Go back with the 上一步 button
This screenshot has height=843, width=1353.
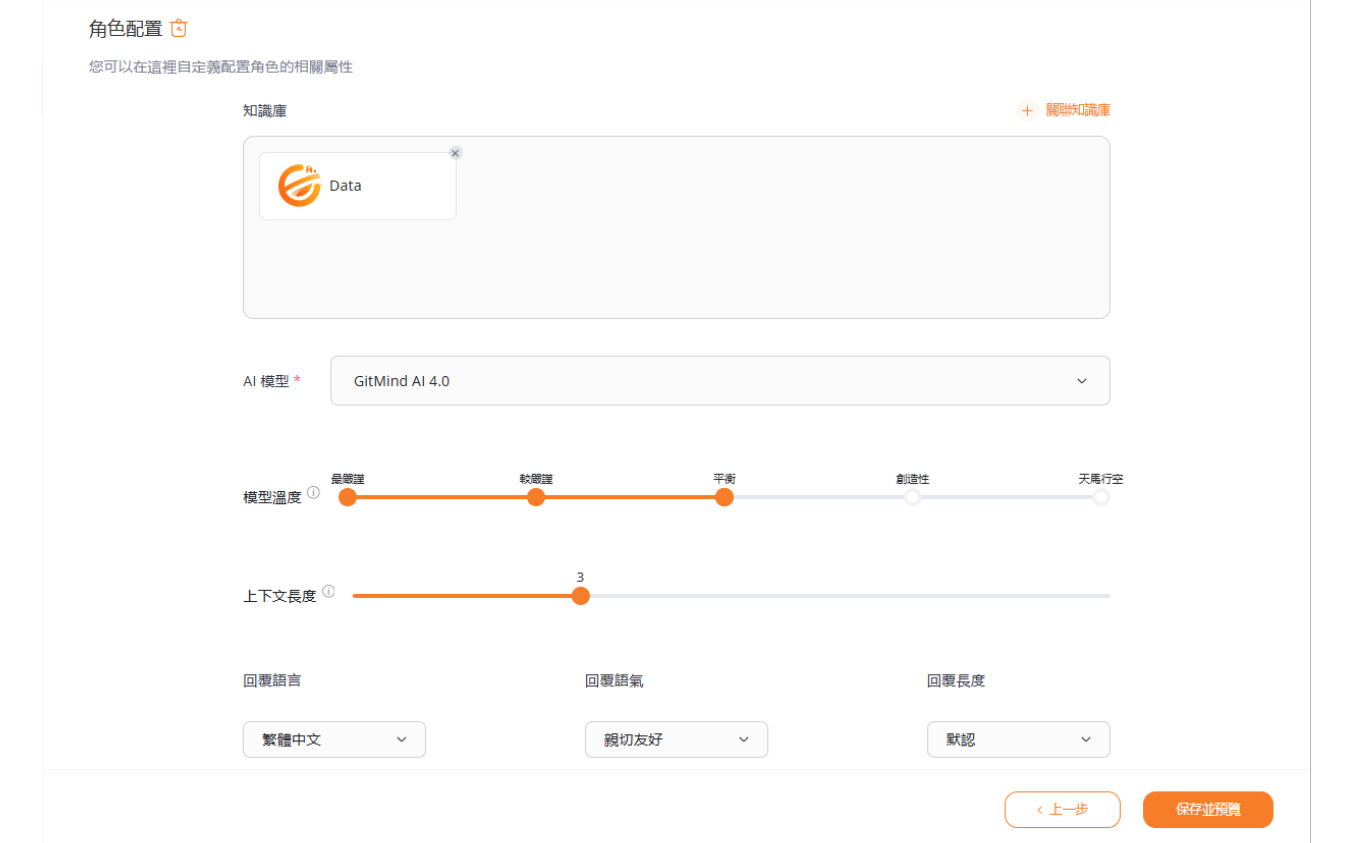pyautogui.click(x=1062, y=810)
